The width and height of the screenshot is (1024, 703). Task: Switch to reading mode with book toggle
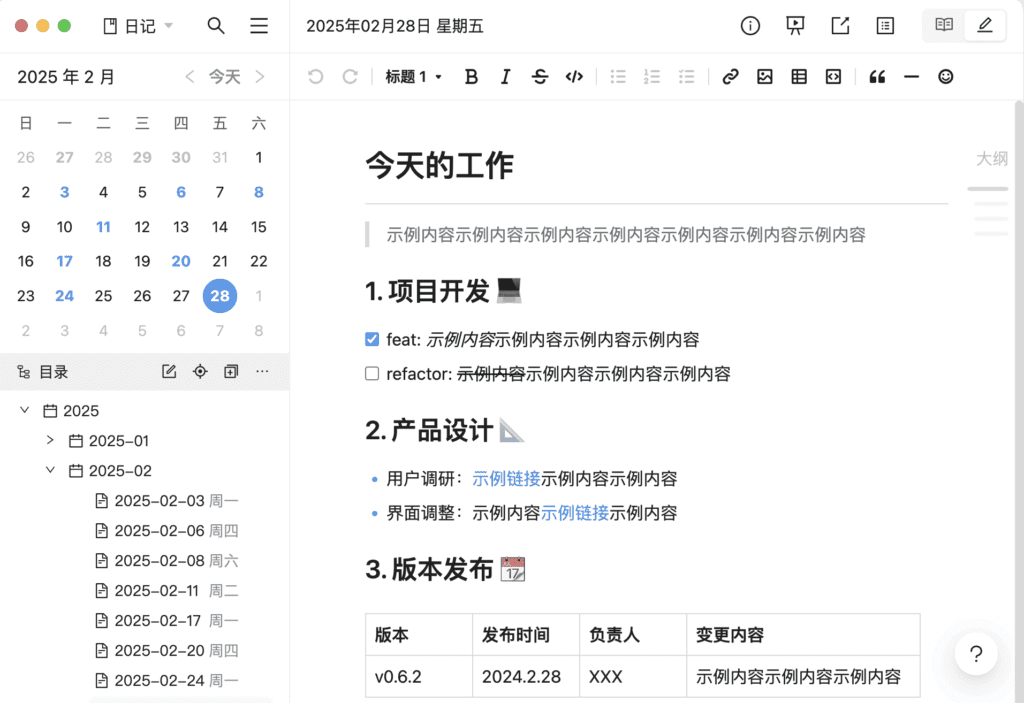point(943,26)
